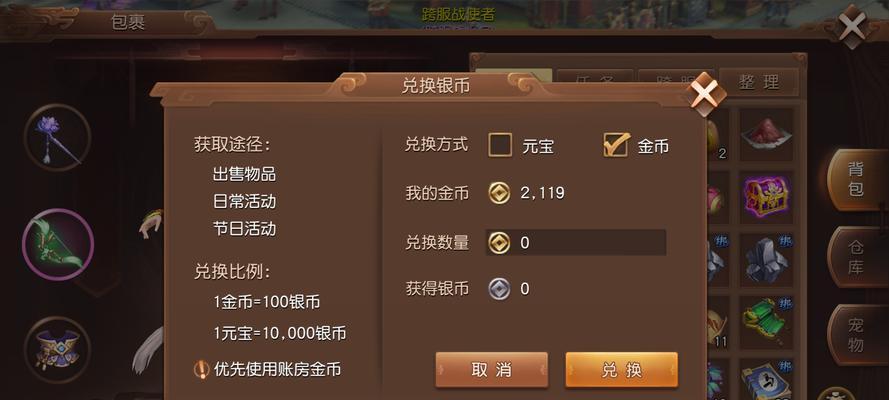This screenshot has height=400, width=889.
Task: Select the green feather weapon equipment slot
Action: click(x=58, y=244)
